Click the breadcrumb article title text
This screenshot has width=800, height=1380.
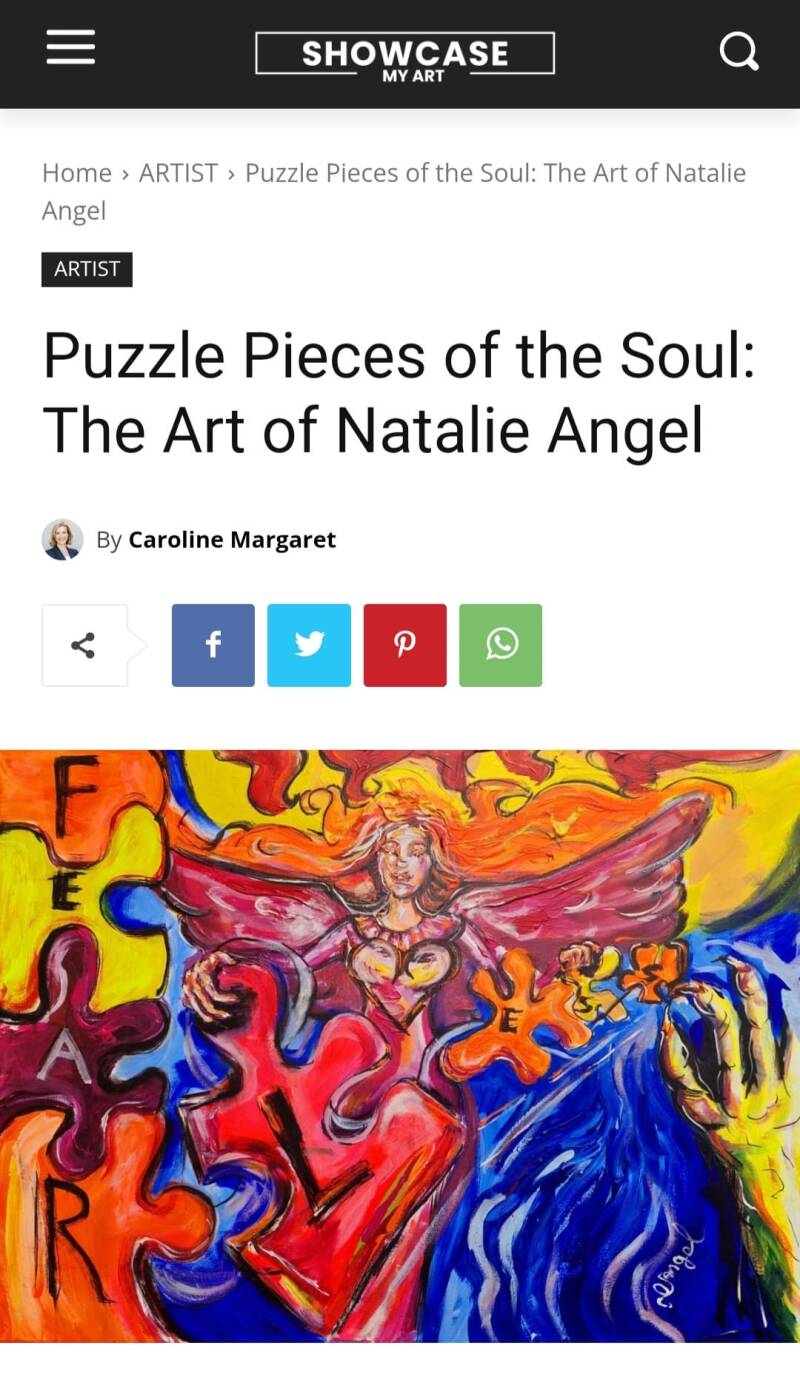click(x=394, y=191)
